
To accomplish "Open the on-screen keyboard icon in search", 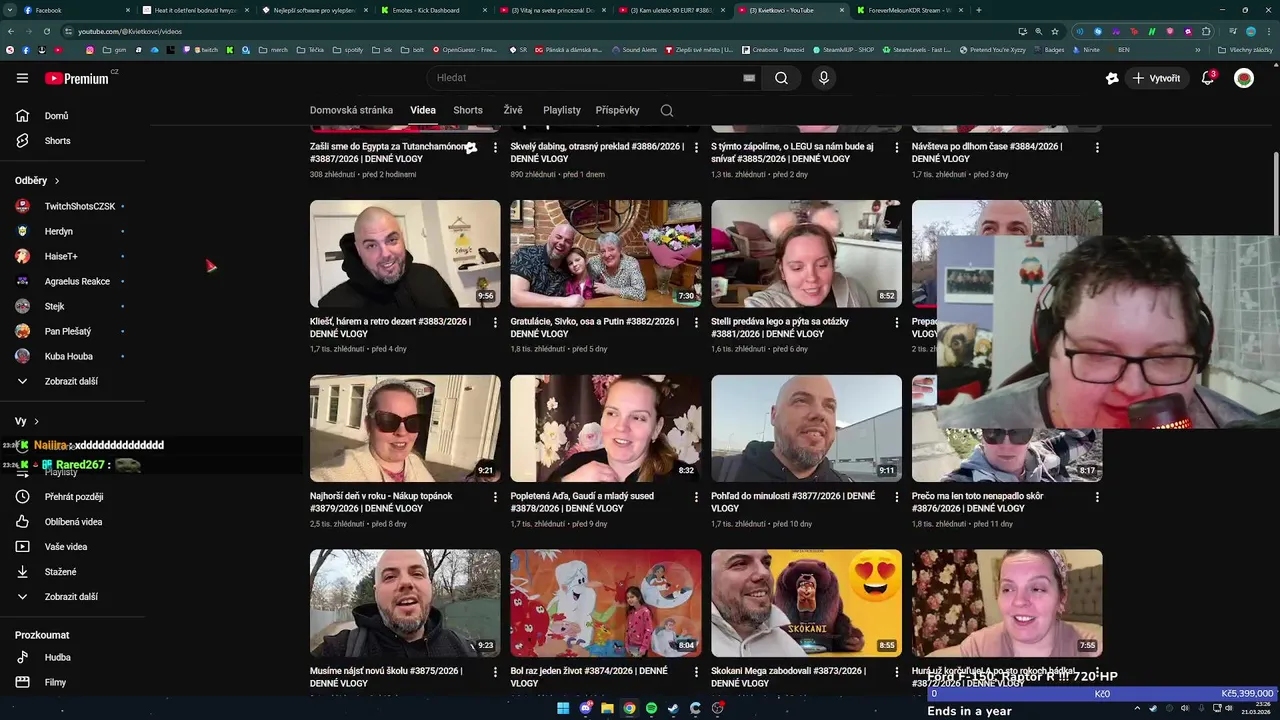I will (x=749, y=78).
